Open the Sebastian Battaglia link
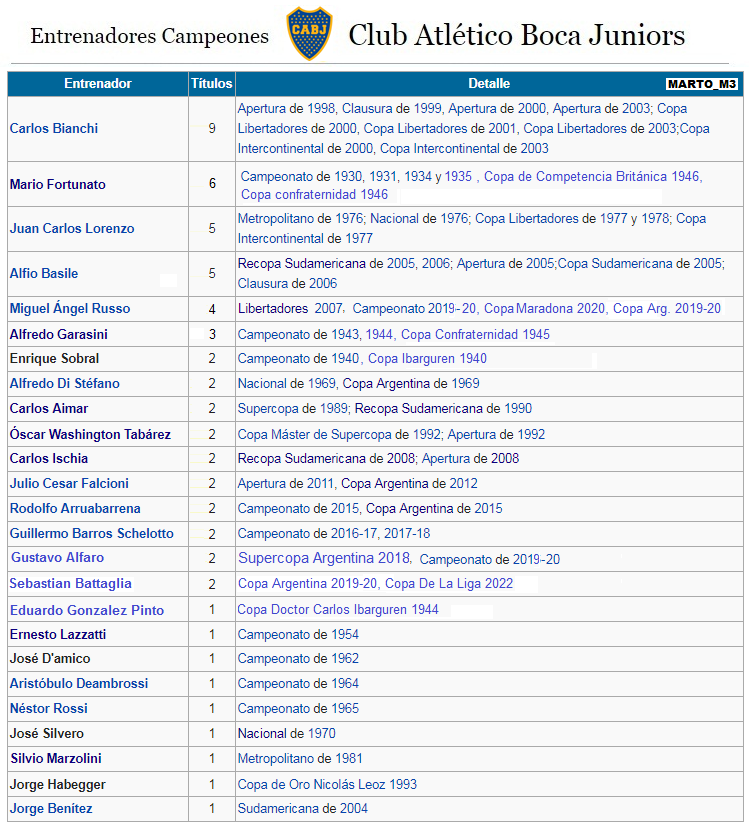 71,583
